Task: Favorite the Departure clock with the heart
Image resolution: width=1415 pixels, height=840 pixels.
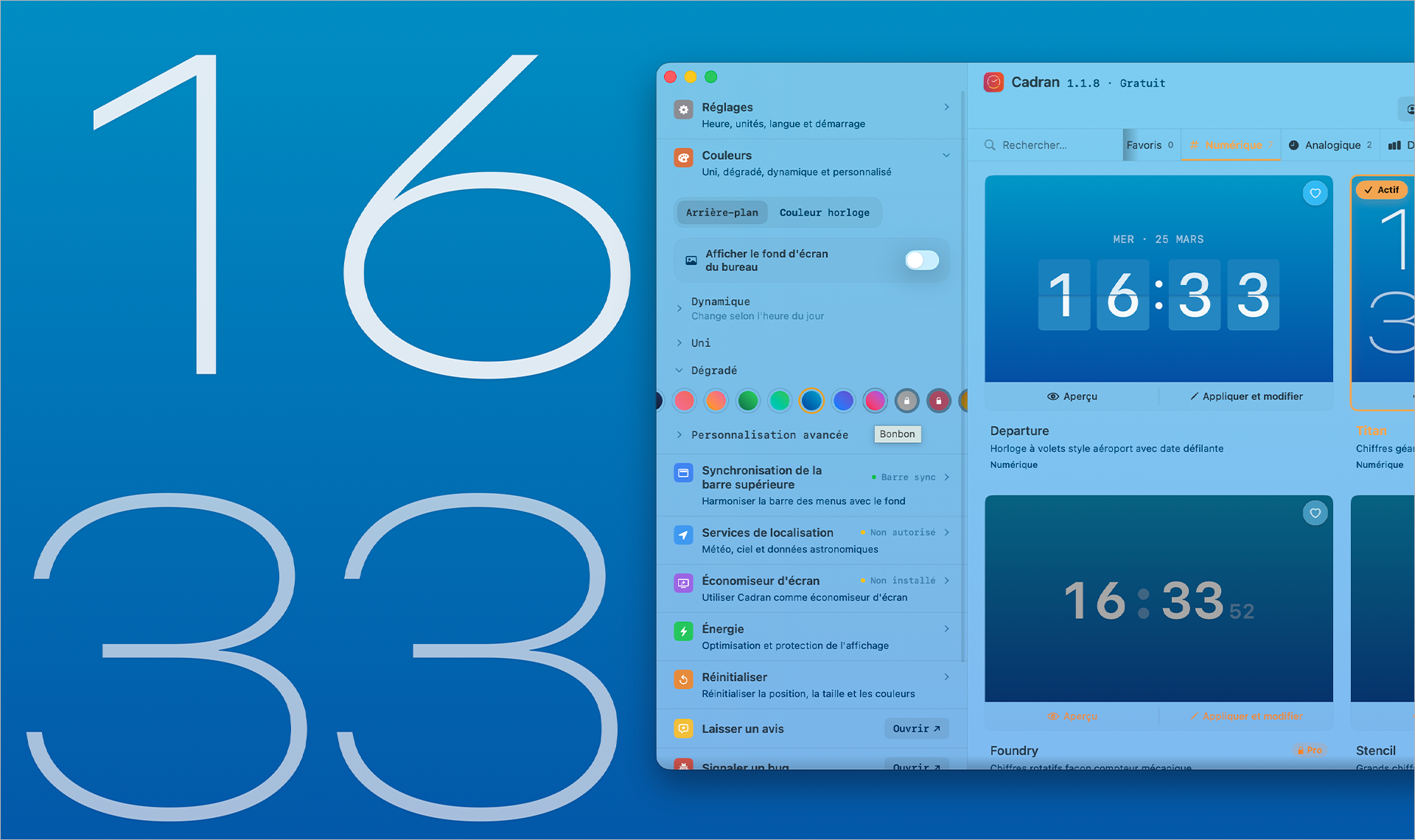Action: click(1316, 192)
